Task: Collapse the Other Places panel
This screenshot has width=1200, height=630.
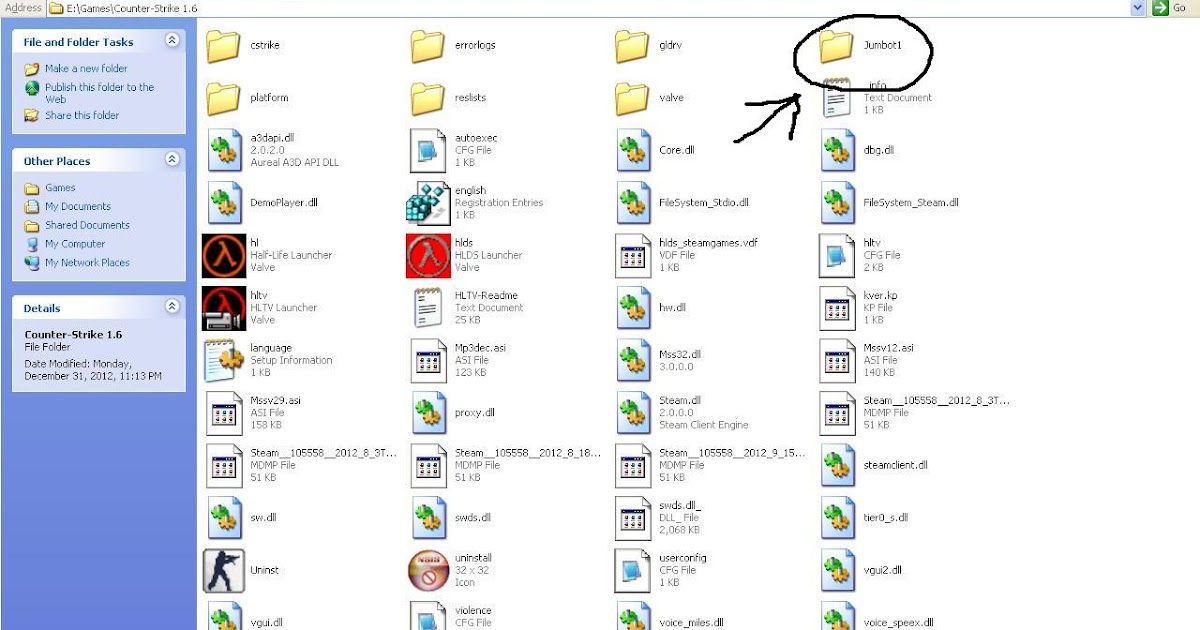Action: pos(172,160)
